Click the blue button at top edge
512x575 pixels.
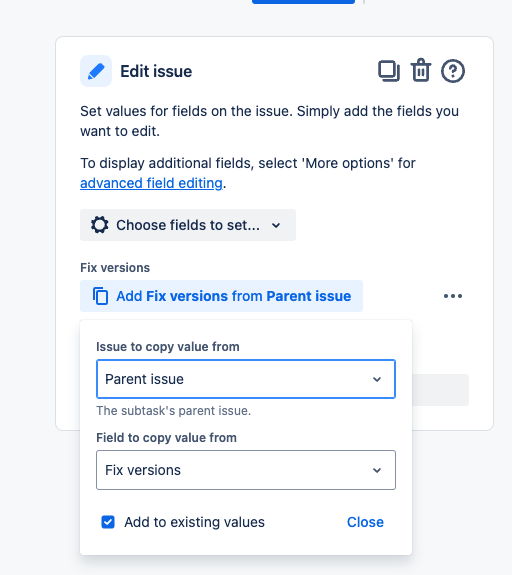(x=303, y=2)
